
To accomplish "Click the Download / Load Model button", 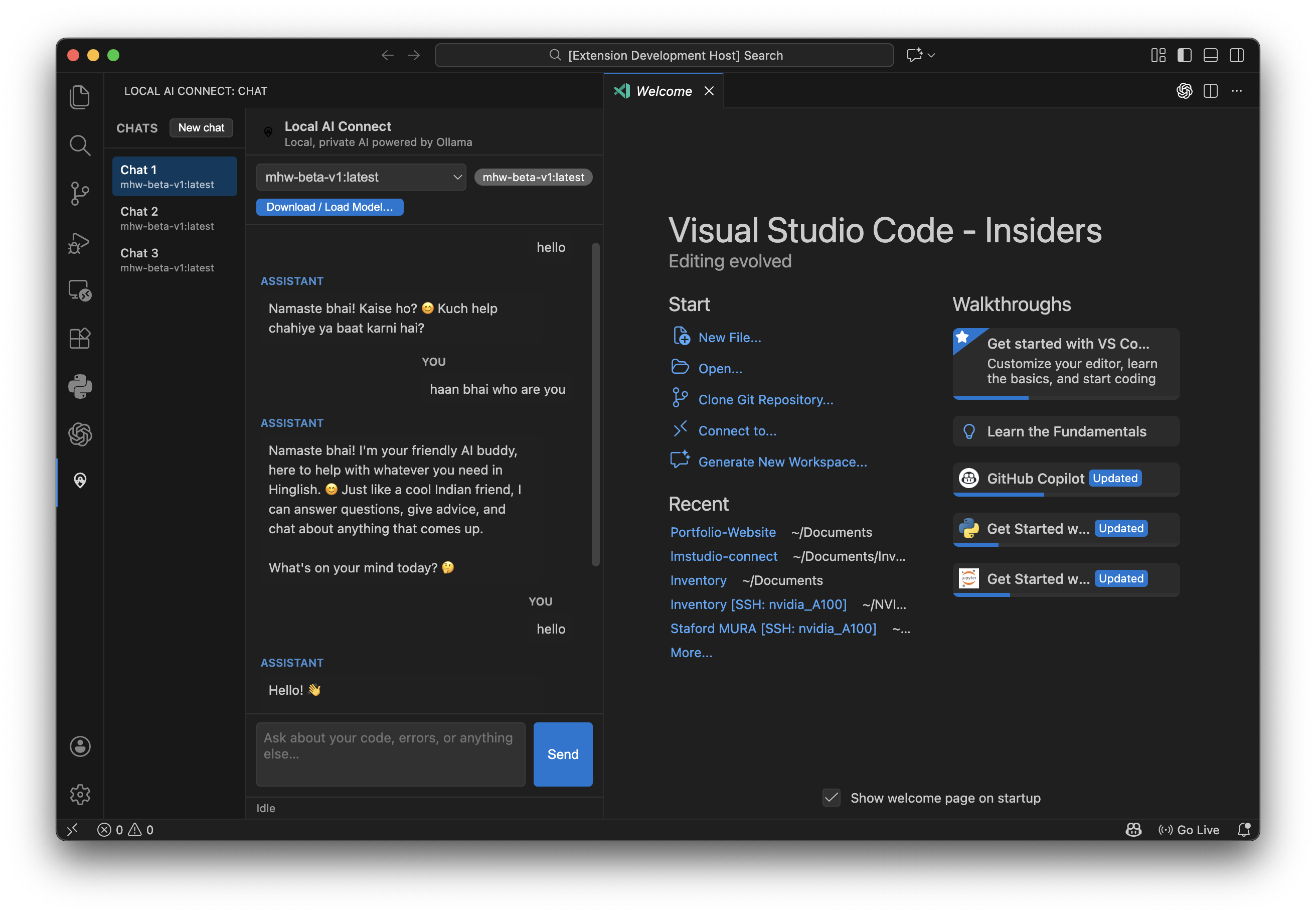I will 330,207.
